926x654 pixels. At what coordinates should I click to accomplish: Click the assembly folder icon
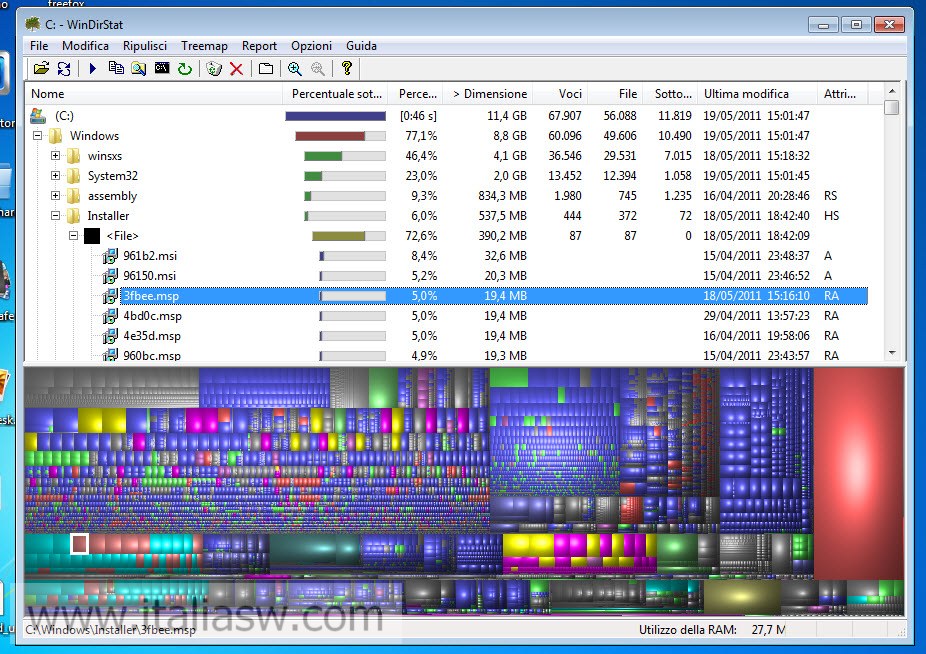click(x=74, y=196)
